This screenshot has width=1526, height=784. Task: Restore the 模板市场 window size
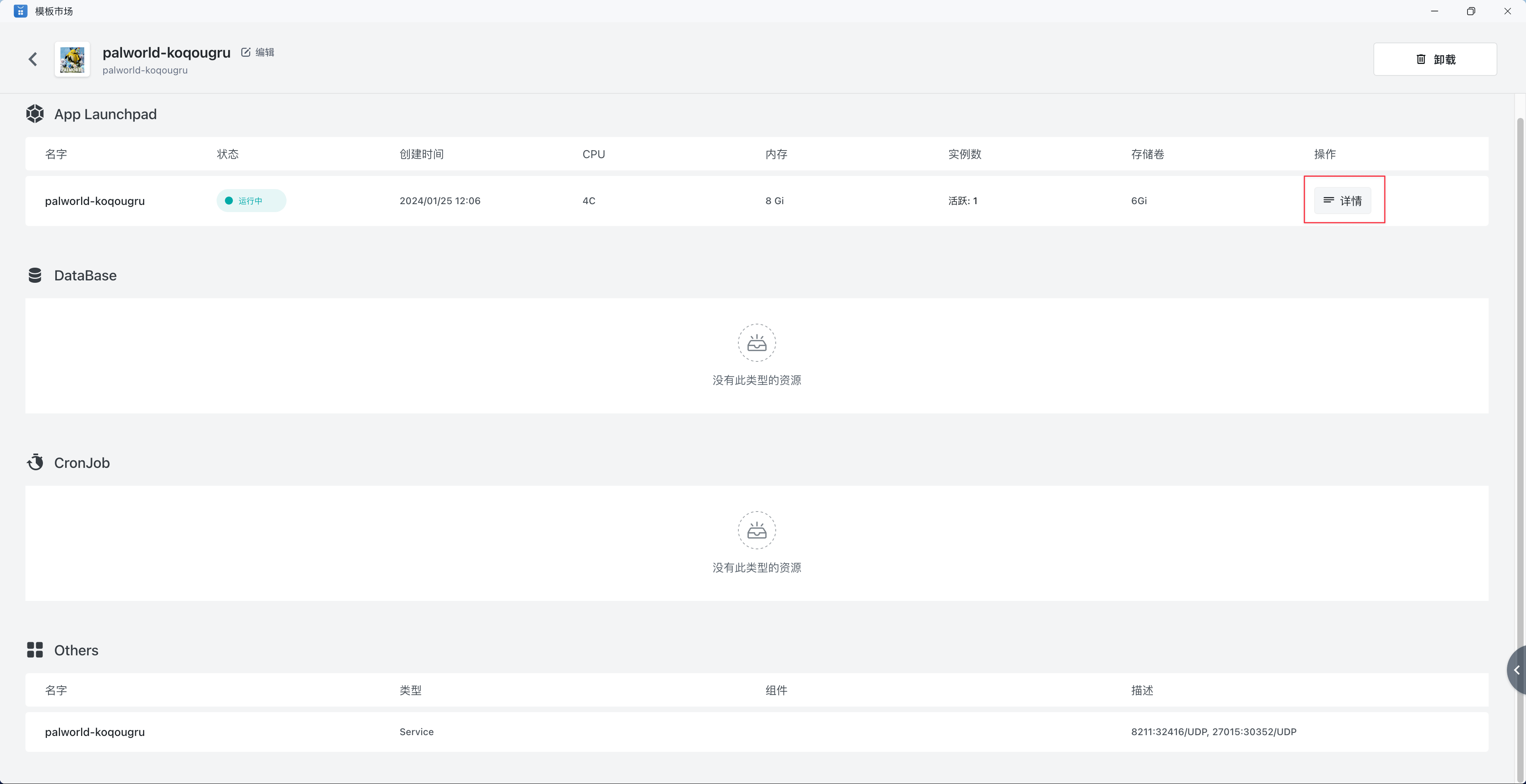pos(1471,11)
